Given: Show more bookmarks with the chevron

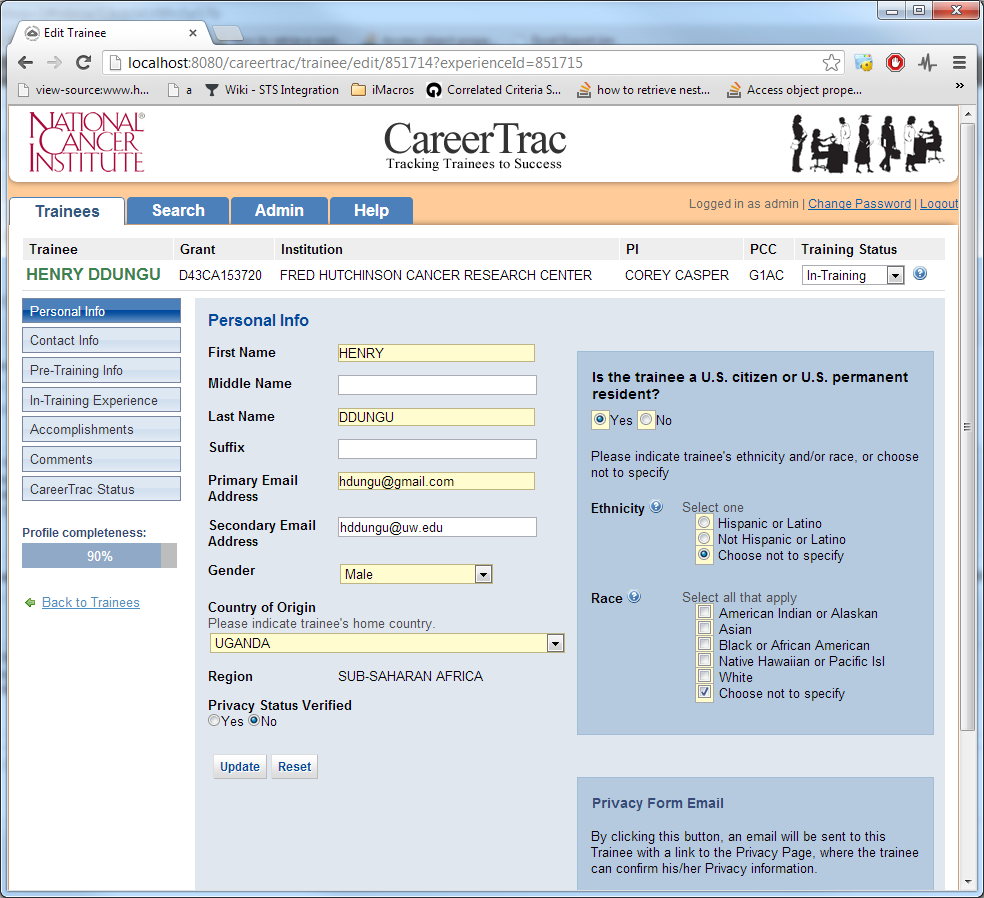Looking at the screenshot, I should tap(960, 85).
